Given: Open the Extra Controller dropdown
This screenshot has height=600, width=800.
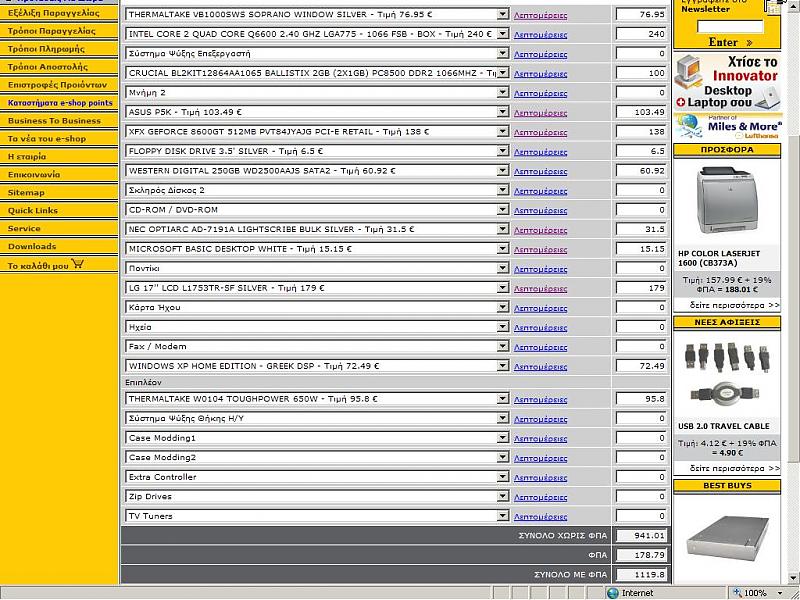Looking at the screenshot, I should click(503, 477).
